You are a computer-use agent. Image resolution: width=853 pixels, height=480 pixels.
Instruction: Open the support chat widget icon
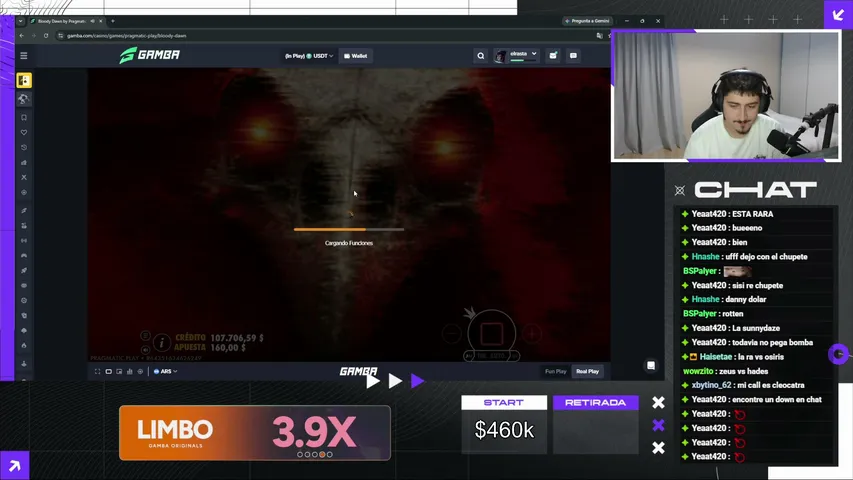pos(651,366)
